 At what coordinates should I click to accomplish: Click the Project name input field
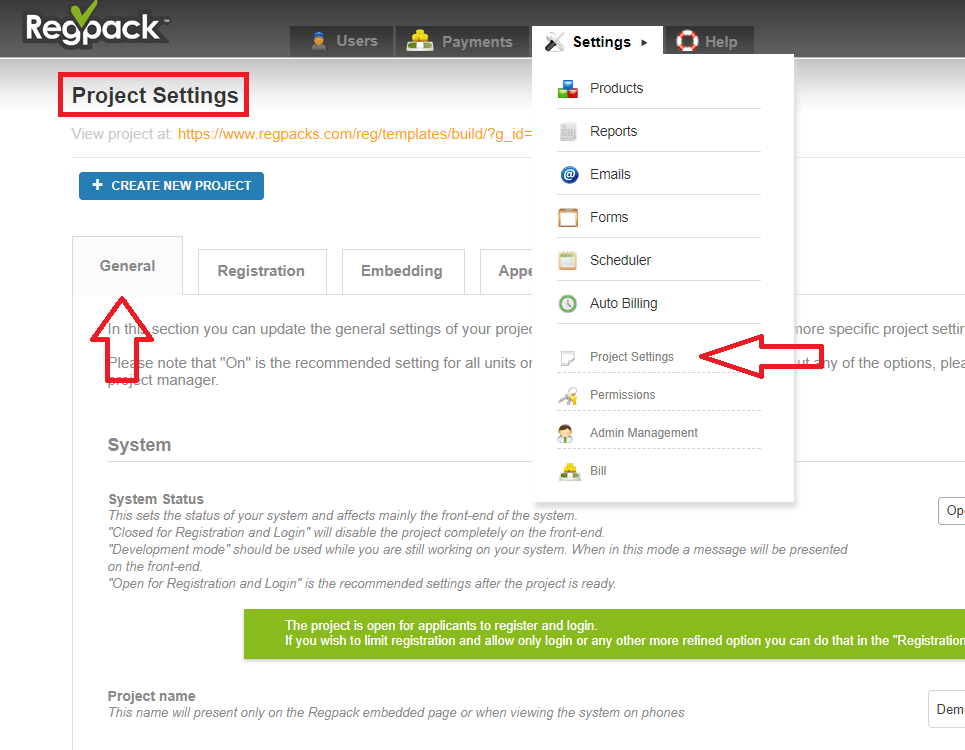tap(946, 709)
